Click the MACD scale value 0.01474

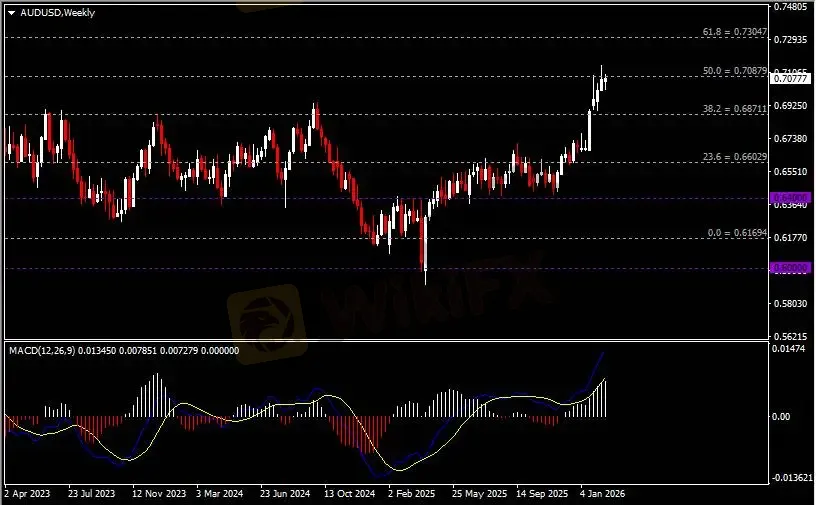point(788,347)
